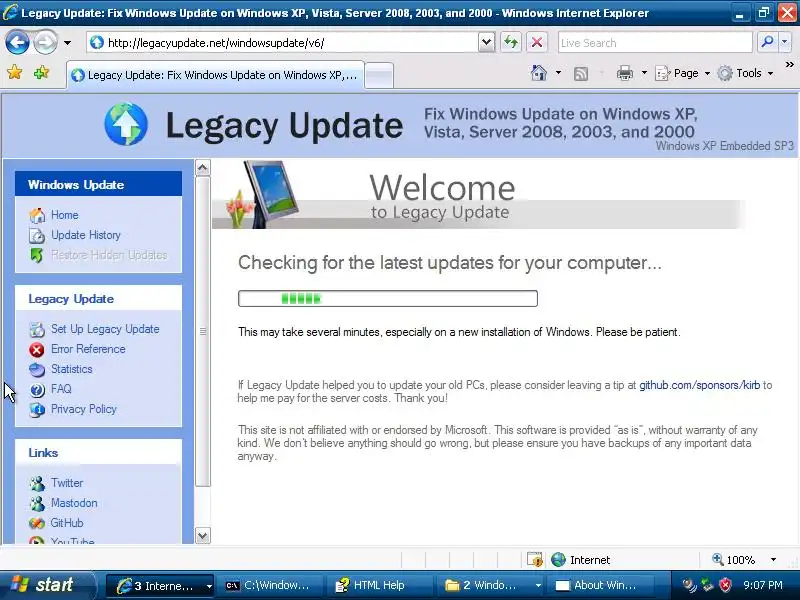The width and height of the screenshot is (800, 600).
Task: Click the Legacy Update globe logo
Action: [126, 124]
